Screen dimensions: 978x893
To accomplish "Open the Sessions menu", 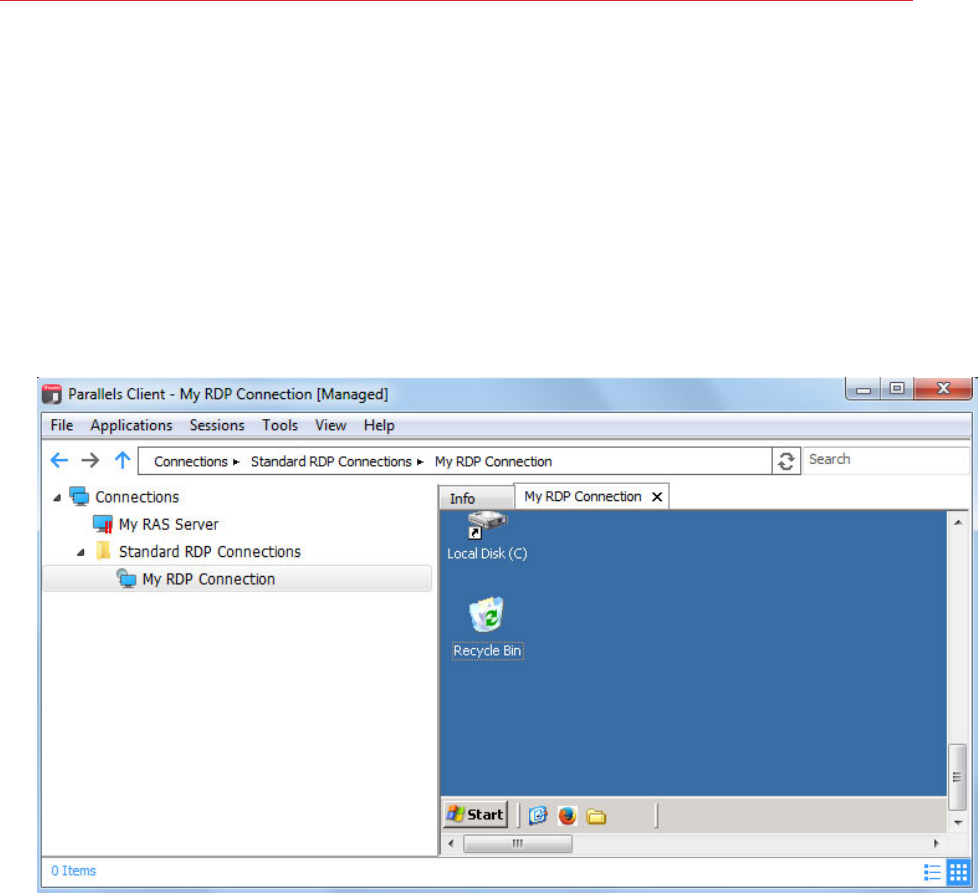I will coord(217,425).
